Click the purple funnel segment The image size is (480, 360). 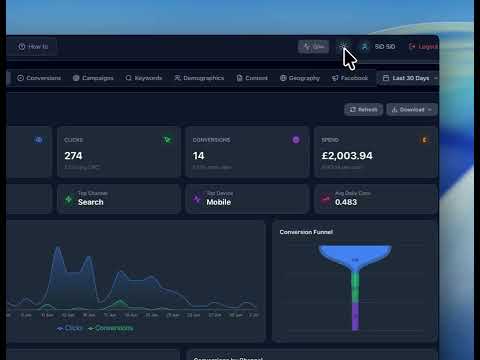pos(355,317)
